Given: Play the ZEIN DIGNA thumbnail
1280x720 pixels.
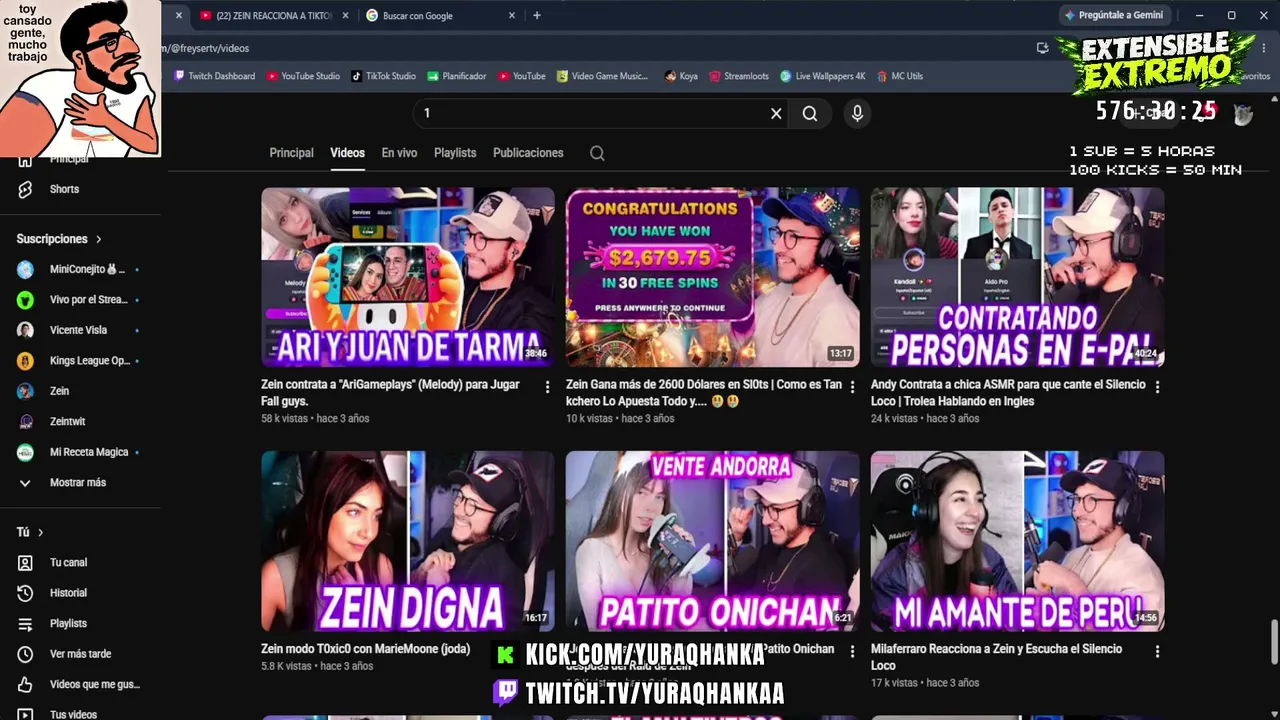Looking at the screenshot, I should [408, 541].
